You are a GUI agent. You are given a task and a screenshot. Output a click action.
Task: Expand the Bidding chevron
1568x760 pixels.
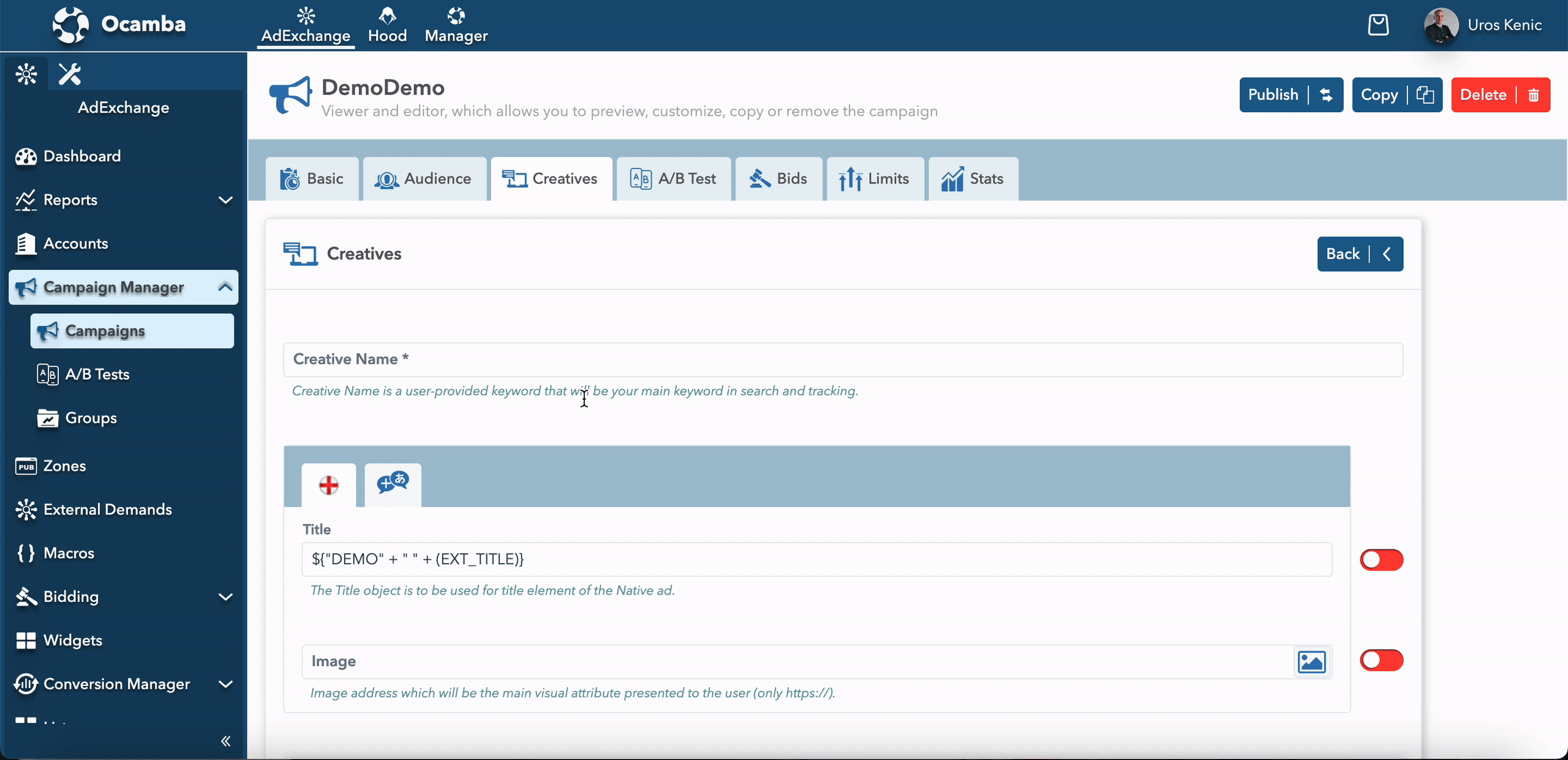click(225, 597)
